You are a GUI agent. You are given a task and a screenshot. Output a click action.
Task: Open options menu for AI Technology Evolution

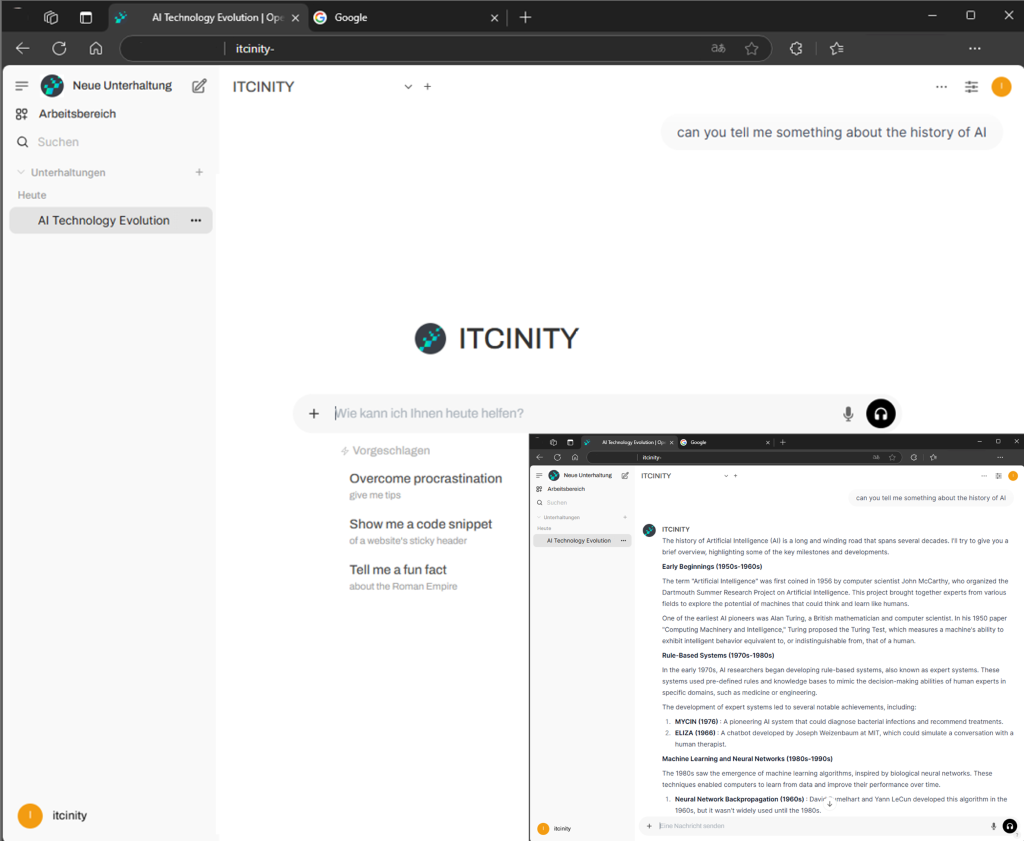pyautogui.click(x=196, y=221)
